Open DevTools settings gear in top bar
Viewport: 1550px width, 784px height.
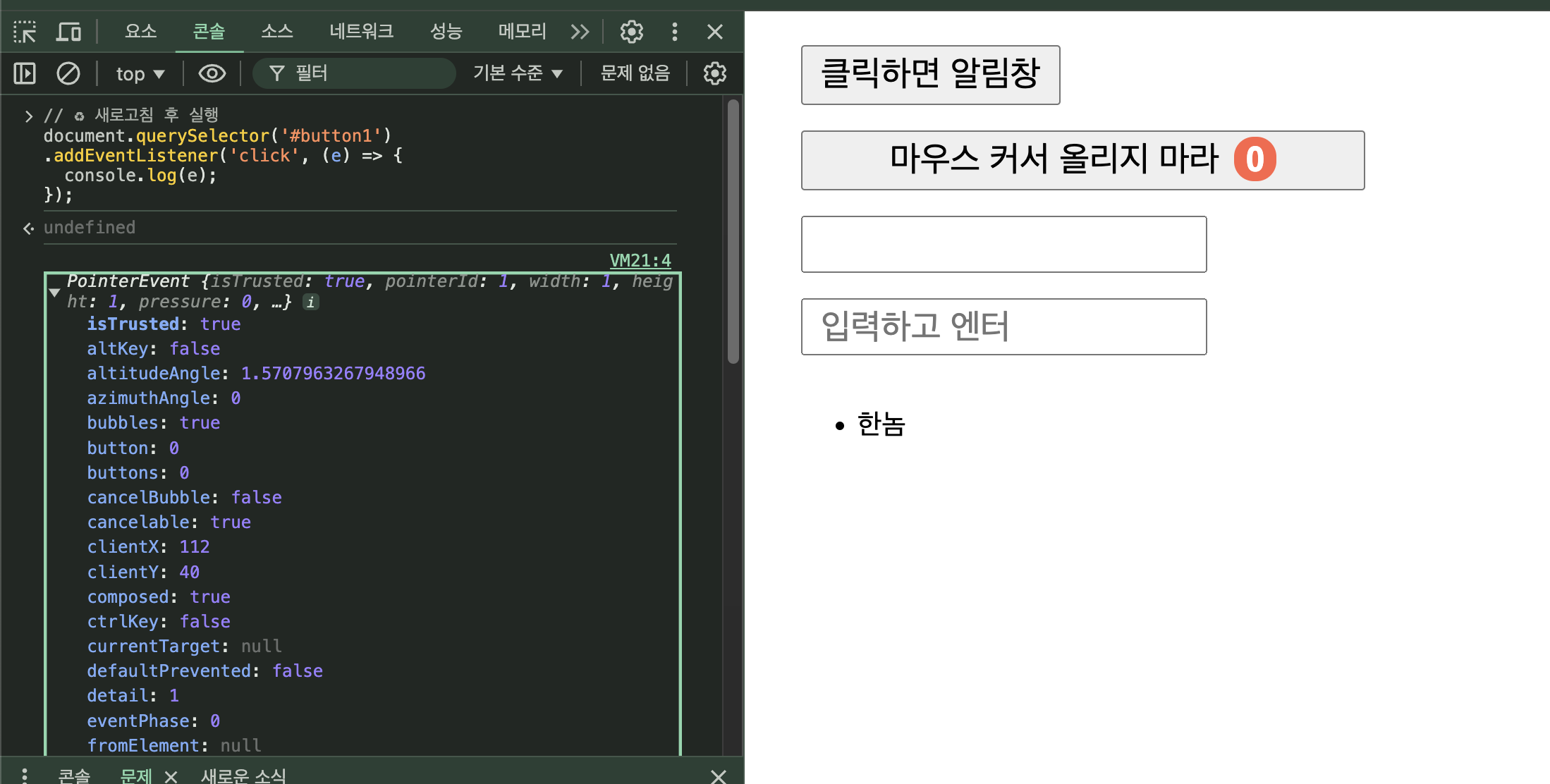coord(631,32)
